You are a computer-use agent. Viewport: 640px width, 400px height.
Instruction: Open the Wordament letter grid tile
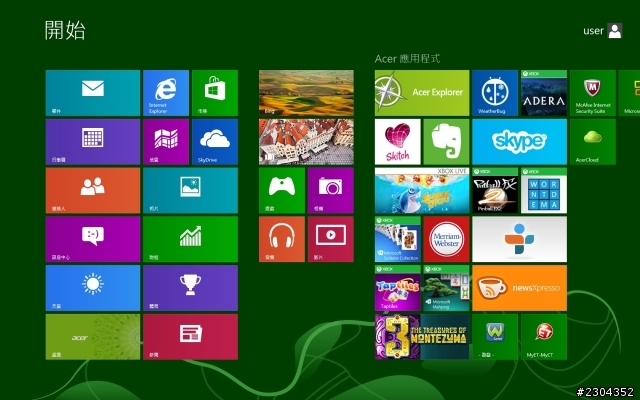tap(544, 190)
